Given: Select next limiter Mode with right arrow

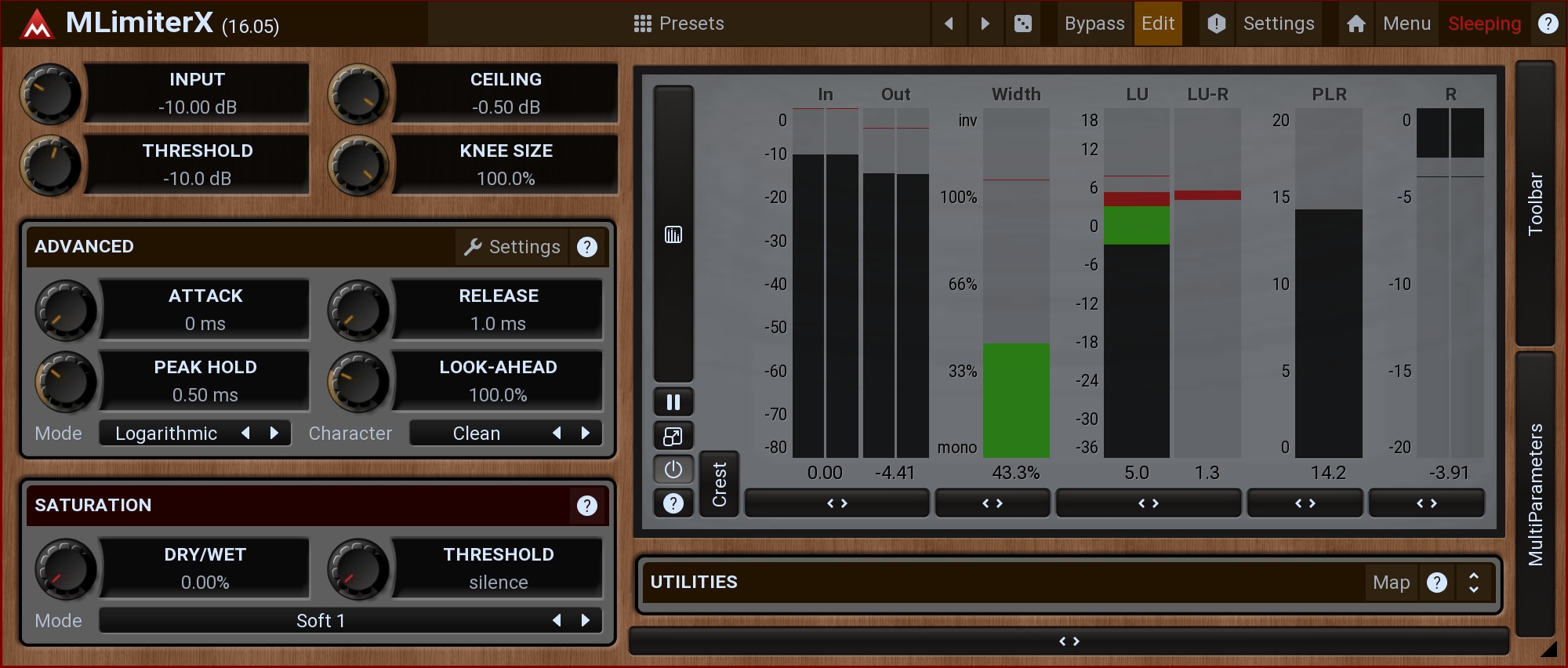Looking at the screenshot, I should point(274,433).
